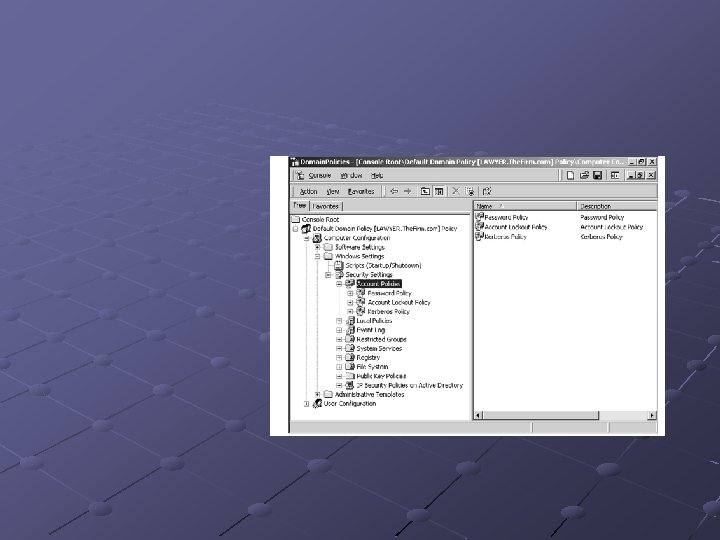Click Kerberos Policy icon in right pane

pyautogui.click(x=479, y=236)
